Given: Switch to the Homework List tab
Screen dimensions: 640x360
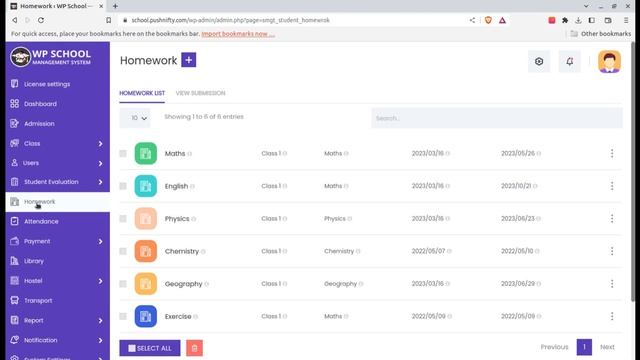Looking at the screenshot, I should point(142,93).
